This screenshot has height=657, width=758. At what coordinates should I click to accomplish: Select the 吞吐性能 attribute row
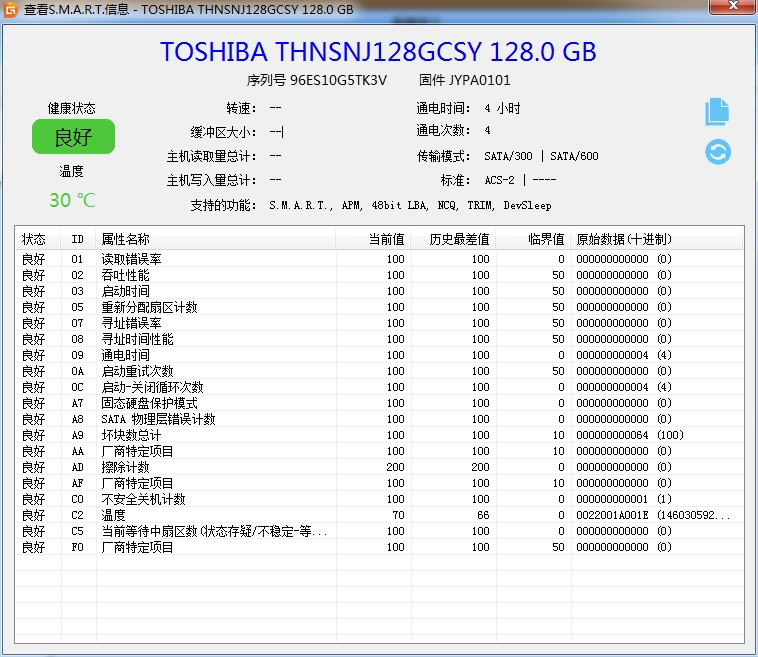pos(379,275)
